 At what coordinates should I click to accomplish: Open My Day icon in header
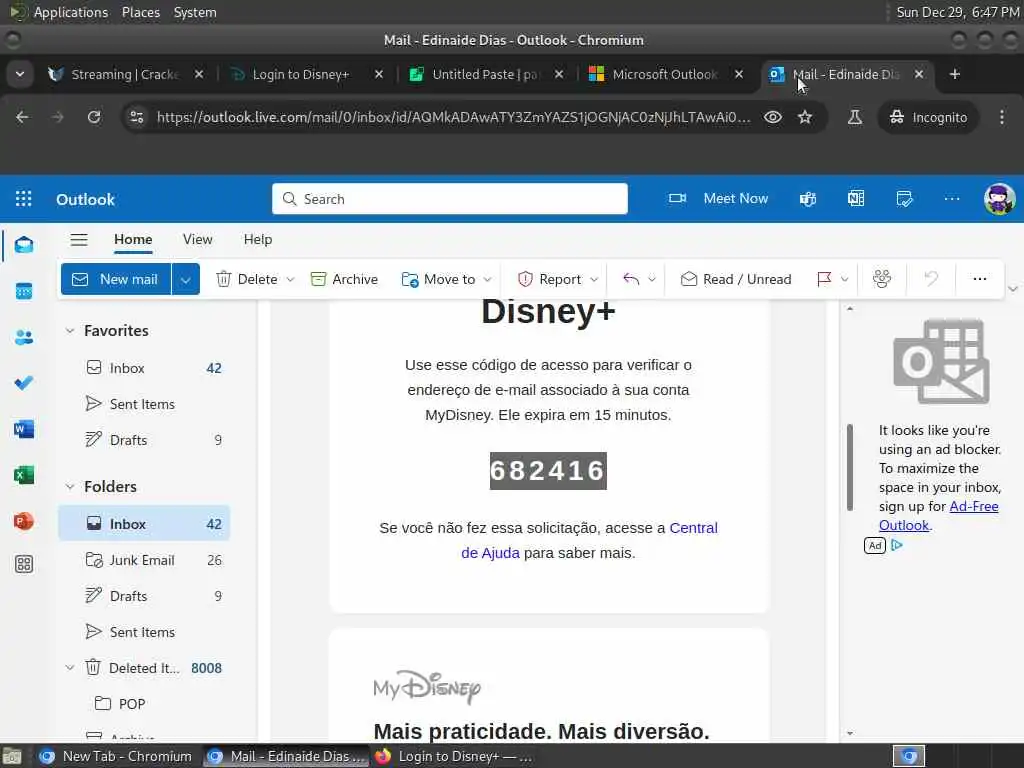click(x=904, y=199)
